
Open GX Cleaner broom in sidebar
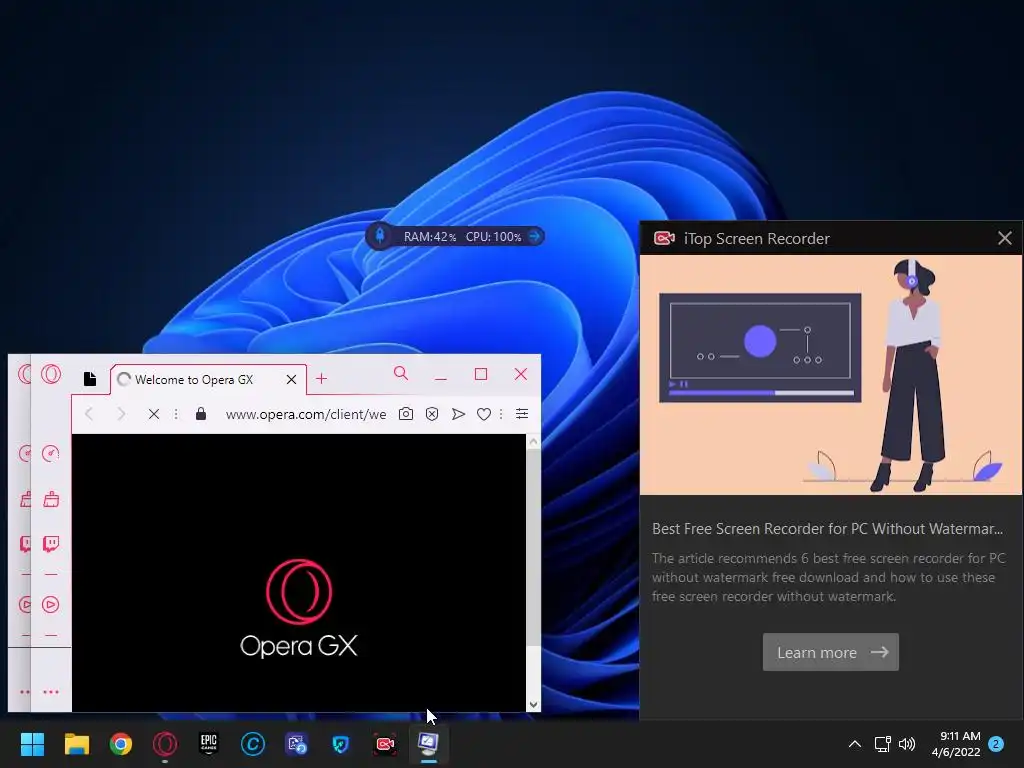51,500
